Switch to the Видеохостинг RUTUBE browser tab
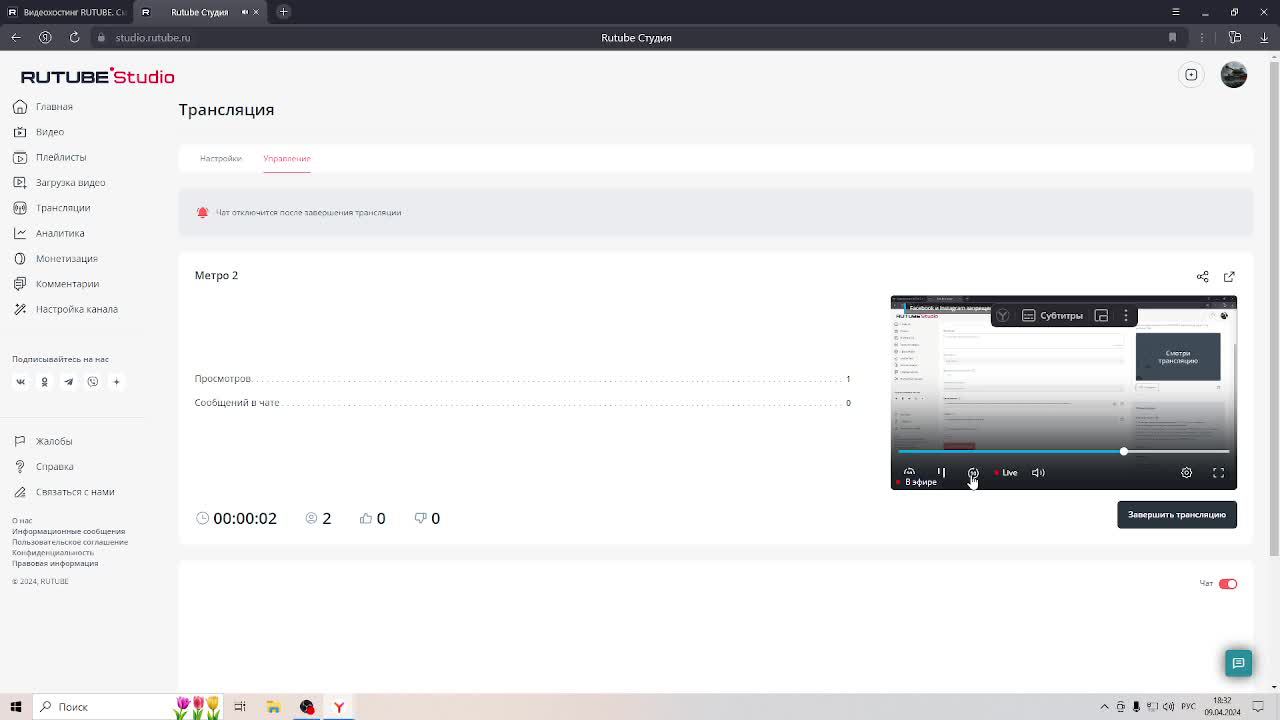This screenshot has height=720, width=1280. (66, 12)
